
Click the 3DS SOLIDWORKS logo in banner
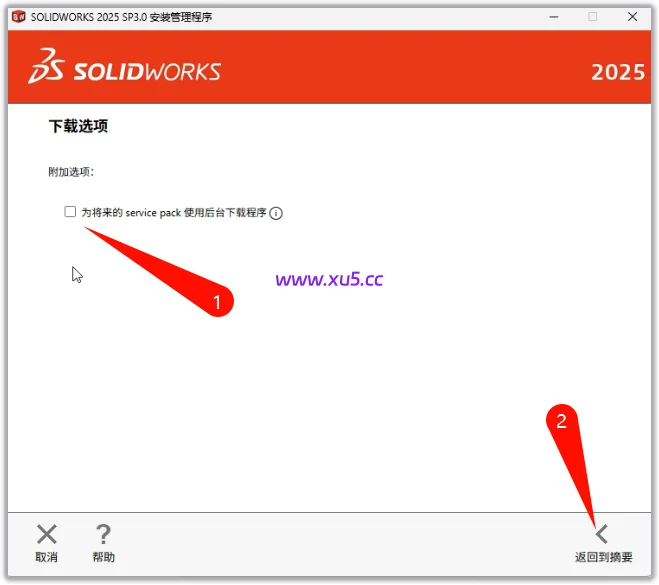pyautogui.click(x=124, y=66)
